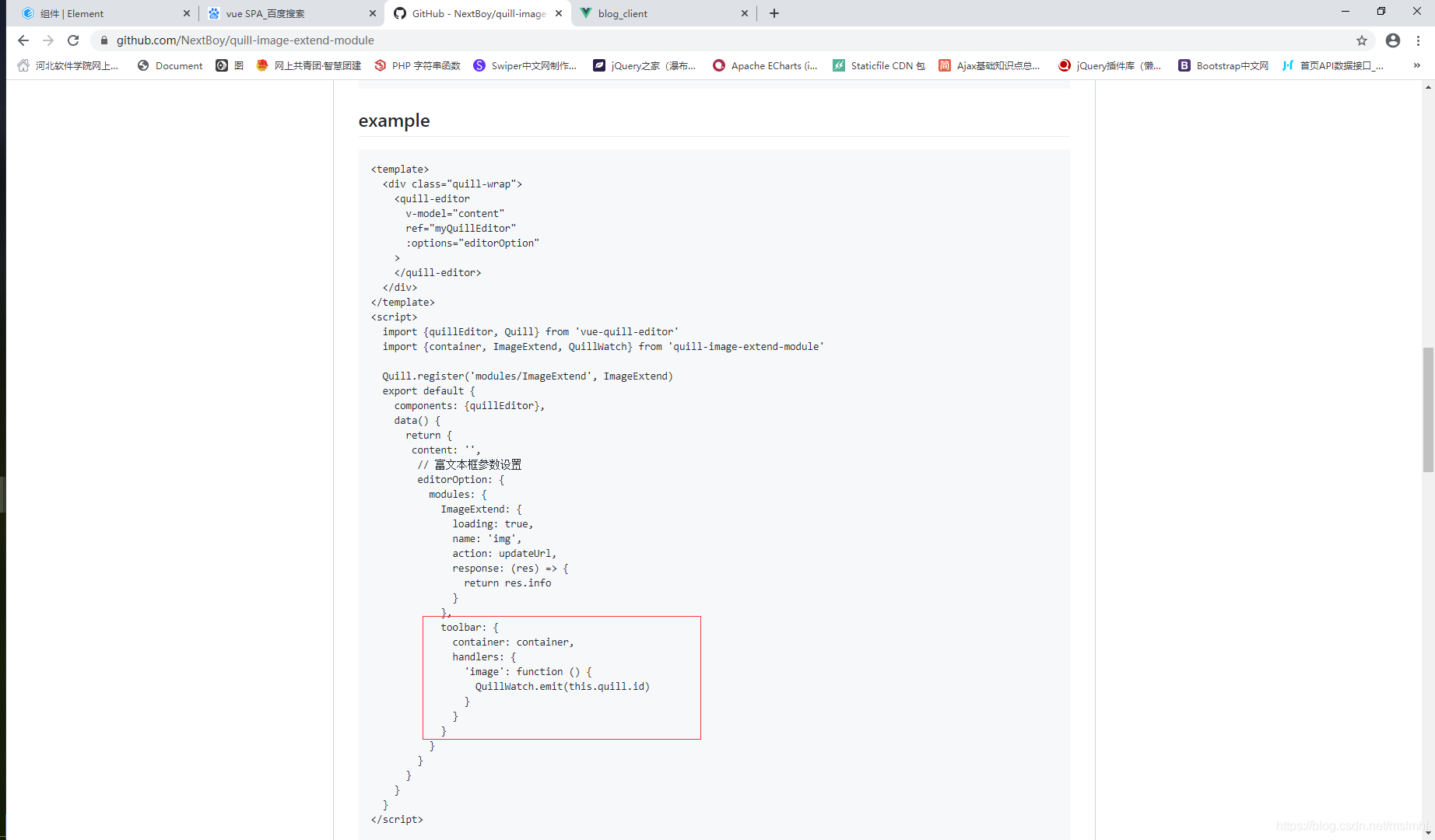Click the 'components: {quillEditor},' line
The height and width of the screenshot is (840, 1435).
pos(469,406)
